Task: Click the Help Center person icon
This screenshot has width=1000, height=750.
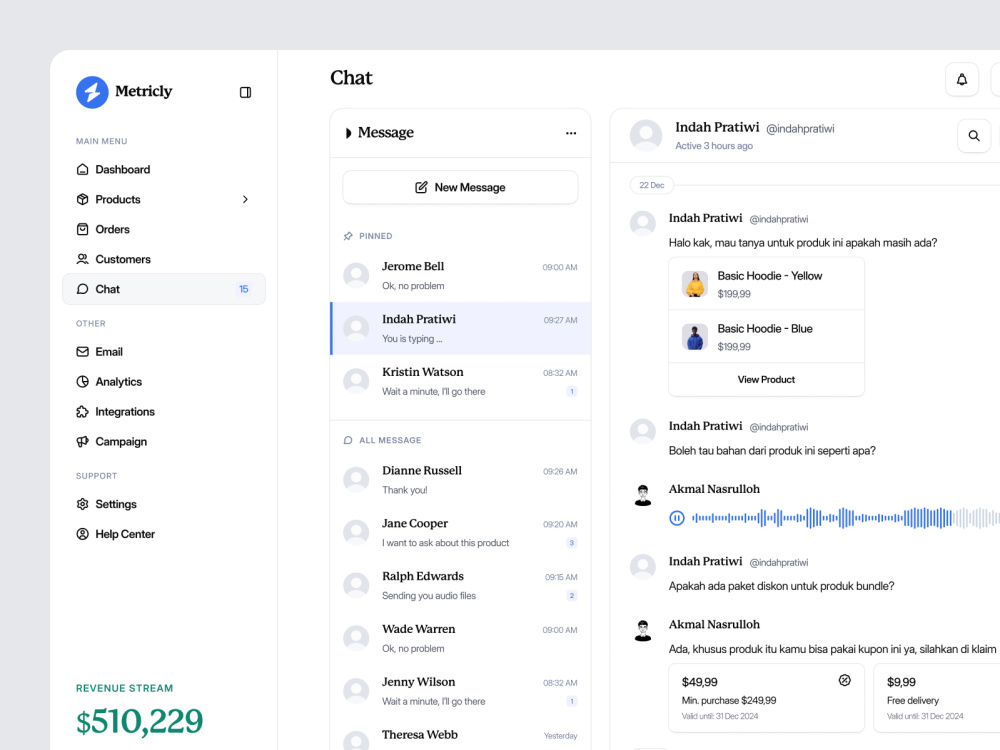Action: [x=82, y=534]
